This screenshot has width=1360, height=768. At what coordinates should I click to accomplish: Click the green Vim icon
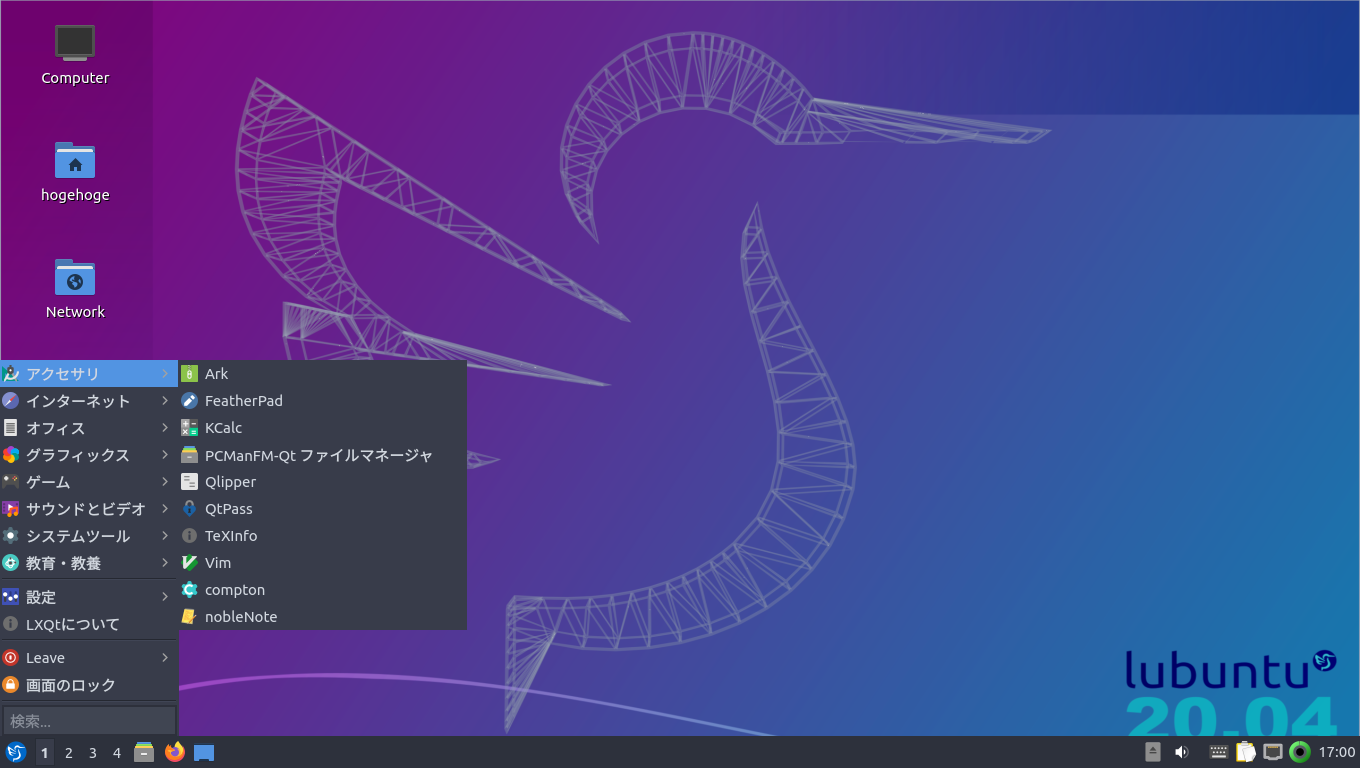click(x=189, y=563)
